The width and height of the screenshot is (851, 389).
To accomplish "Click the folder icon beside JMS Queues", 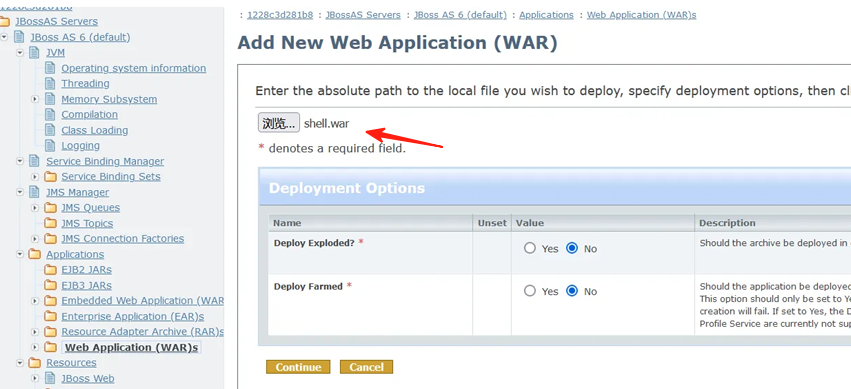I will [x=50, y=207].
